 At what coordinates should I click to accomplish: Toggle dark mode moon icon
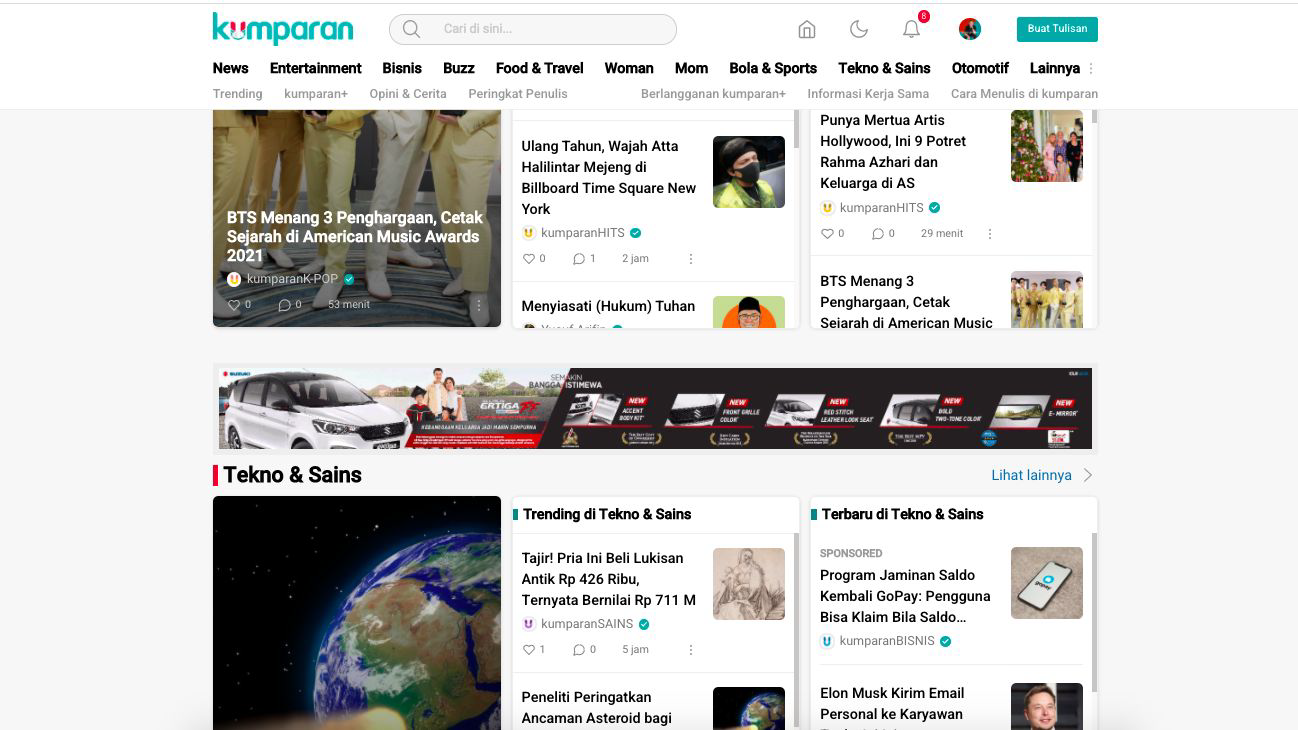pyautogui.click(x=859, y=29)
